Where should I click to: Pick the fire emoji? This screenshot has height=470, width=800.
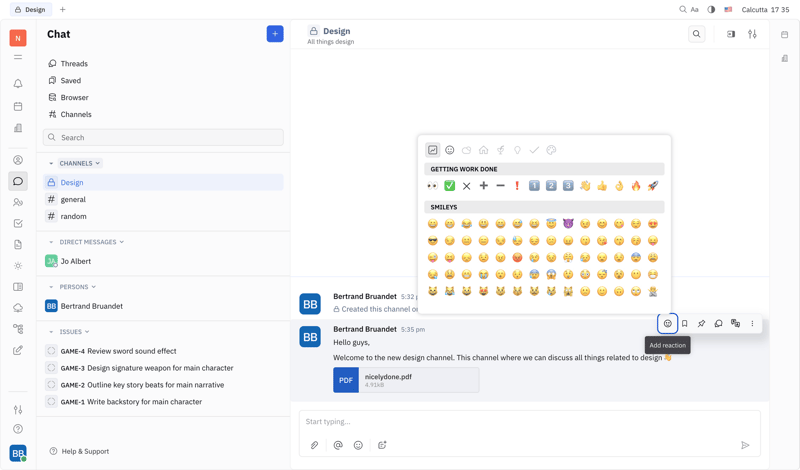636,186
